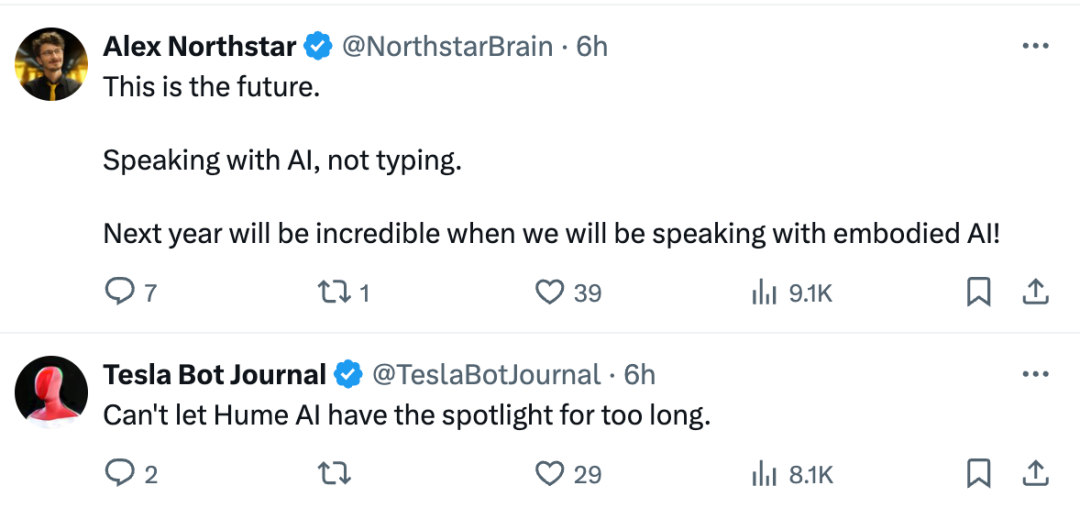Share Tesla Bot Journal's tweet
Screen dimensions: 1080x508
[1035, 473]
